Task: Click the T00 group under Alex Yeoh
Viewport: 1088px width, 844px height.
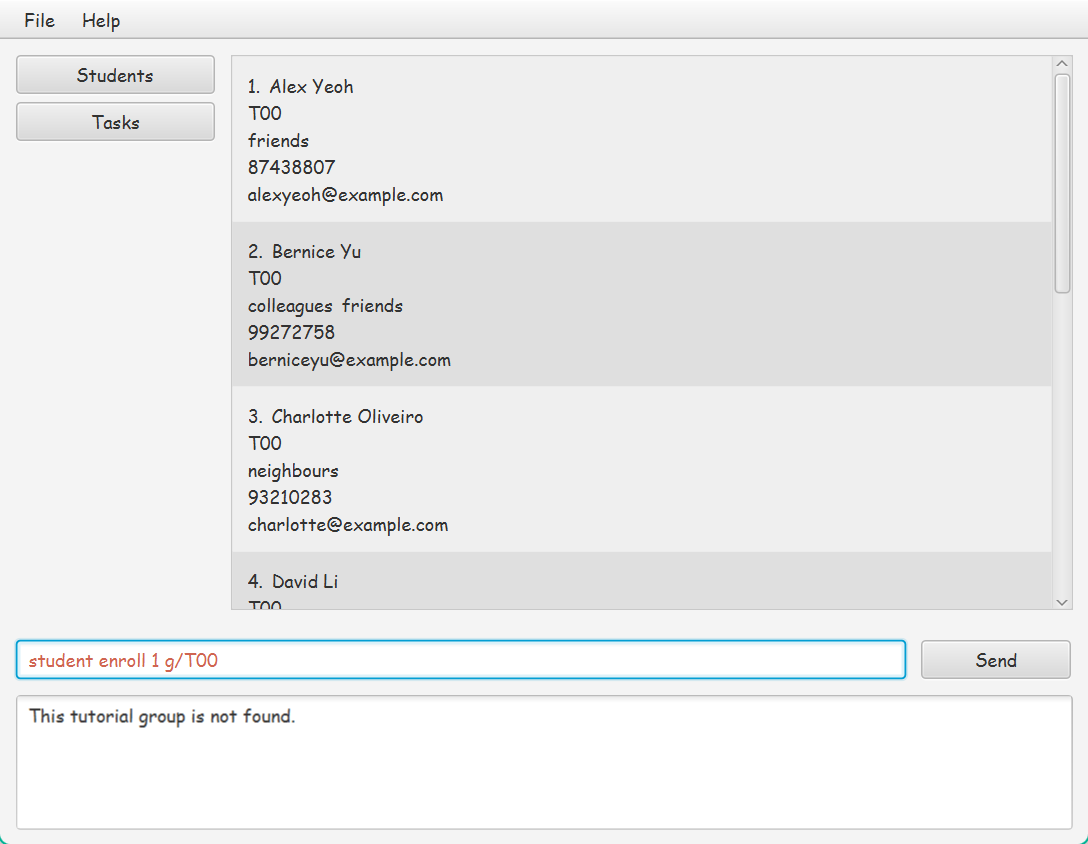Action: coord(264,113)
